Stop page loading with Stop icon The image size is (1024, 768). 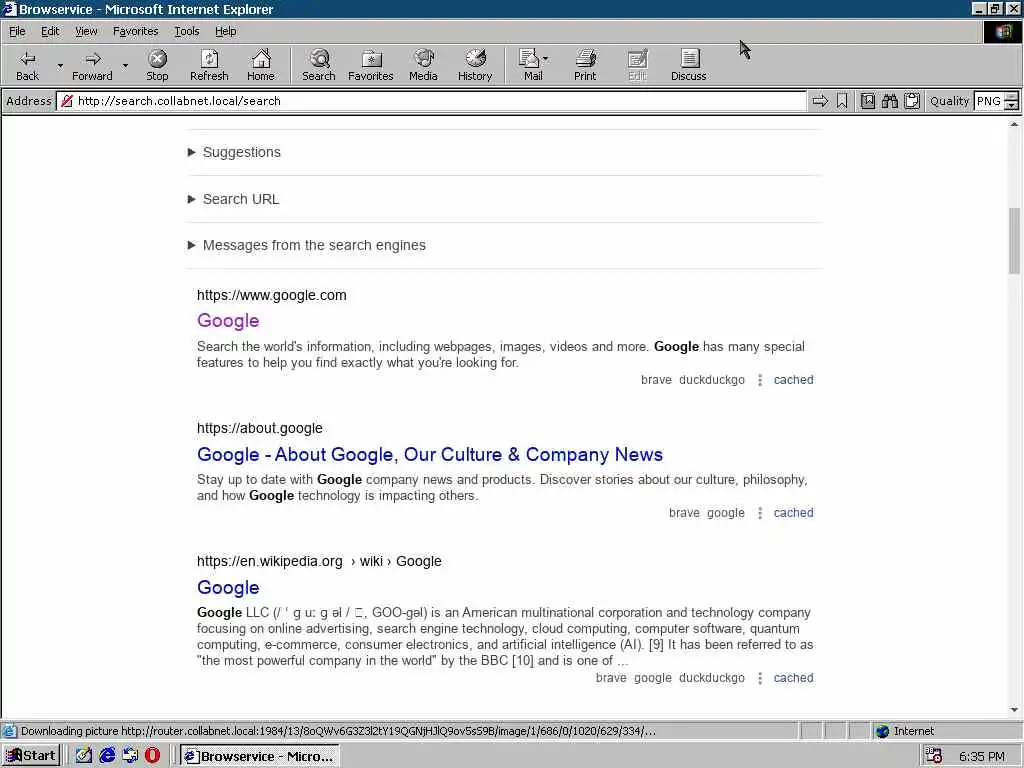pyautogui.click(x=157, y=65)
